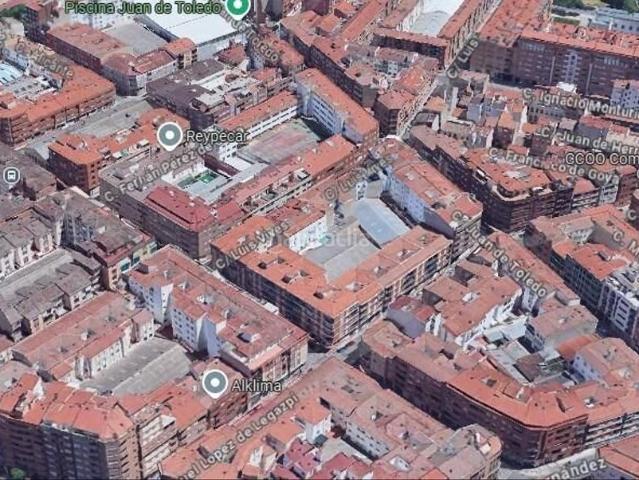This screenshot has height=480, width=639.
Task: Select the Alklima location pin
Action: pos(215,384)
